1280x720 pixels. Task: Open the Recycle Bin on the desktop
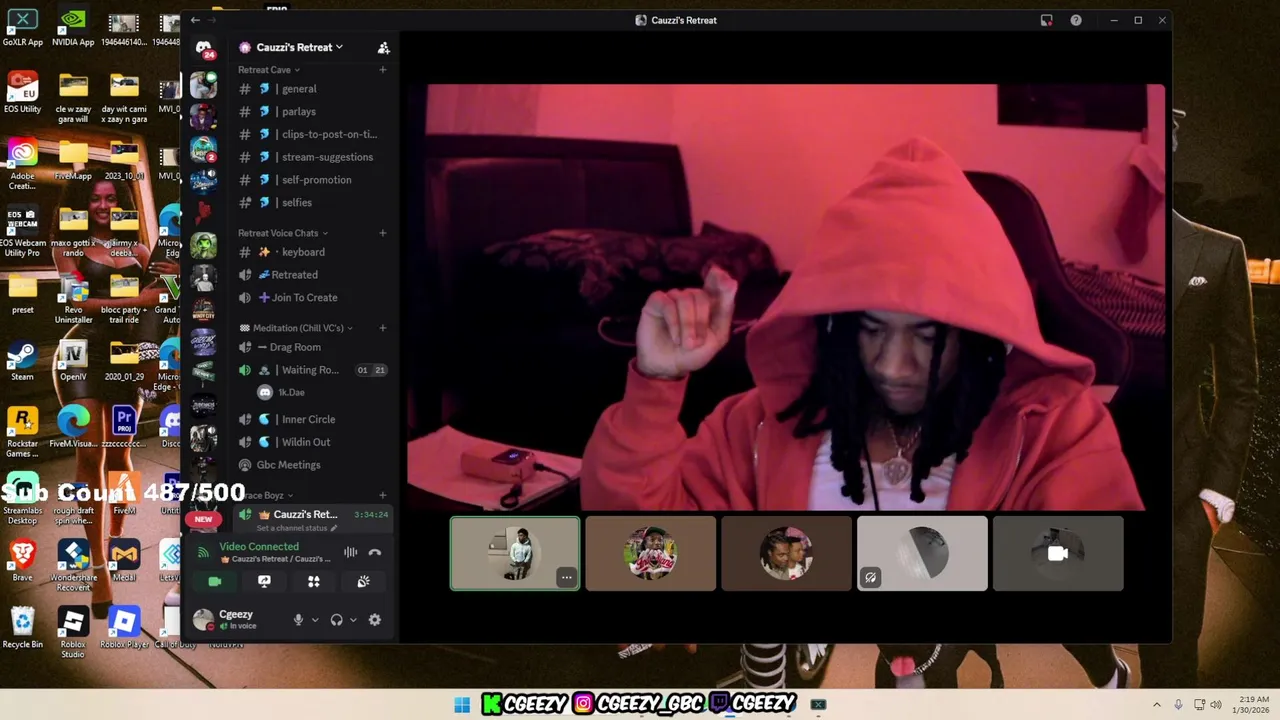(x=22, y=628)
